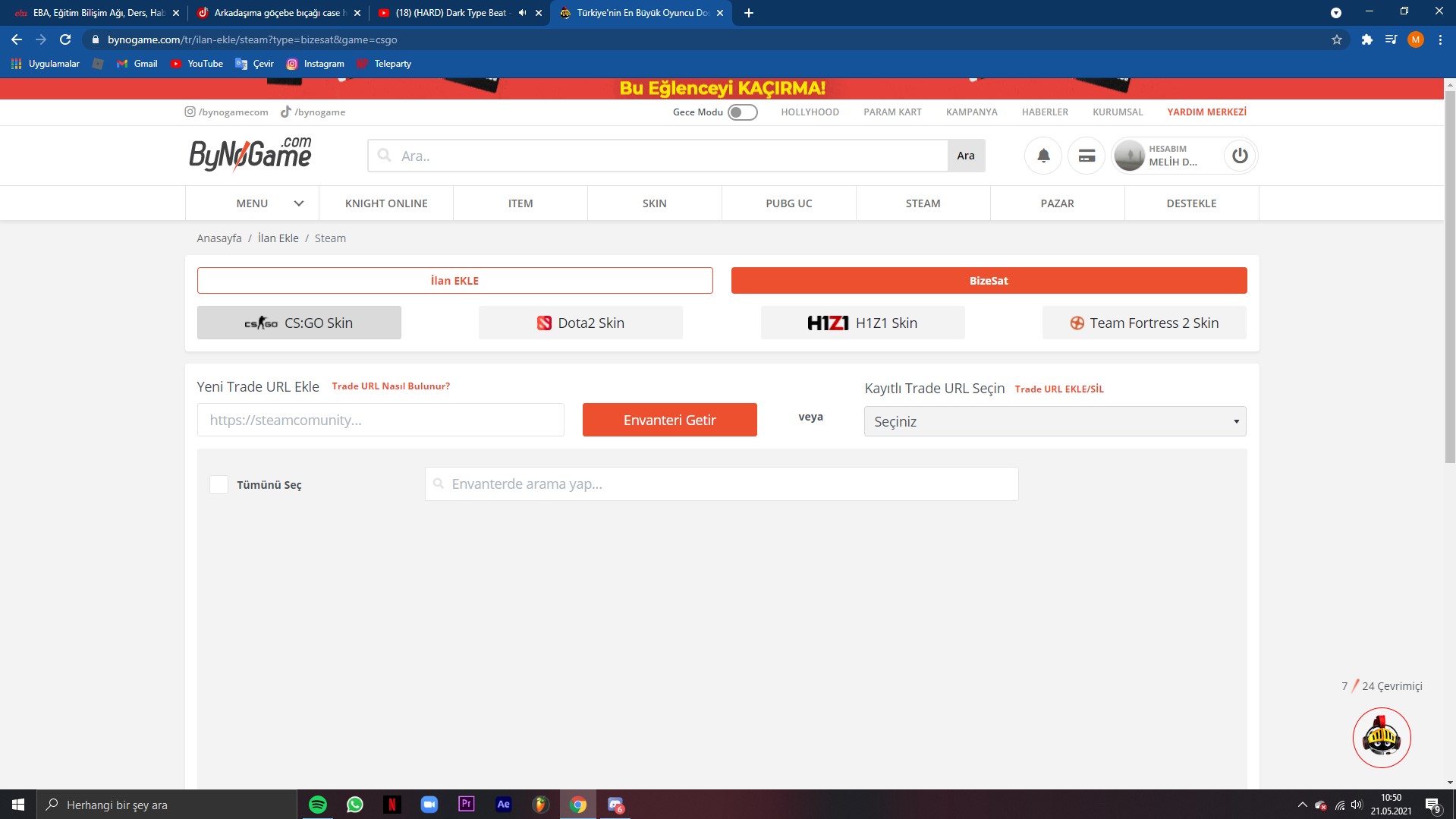The image size is (1456, 819).
Task: Reload the page
Action: [x=65, y=39]
